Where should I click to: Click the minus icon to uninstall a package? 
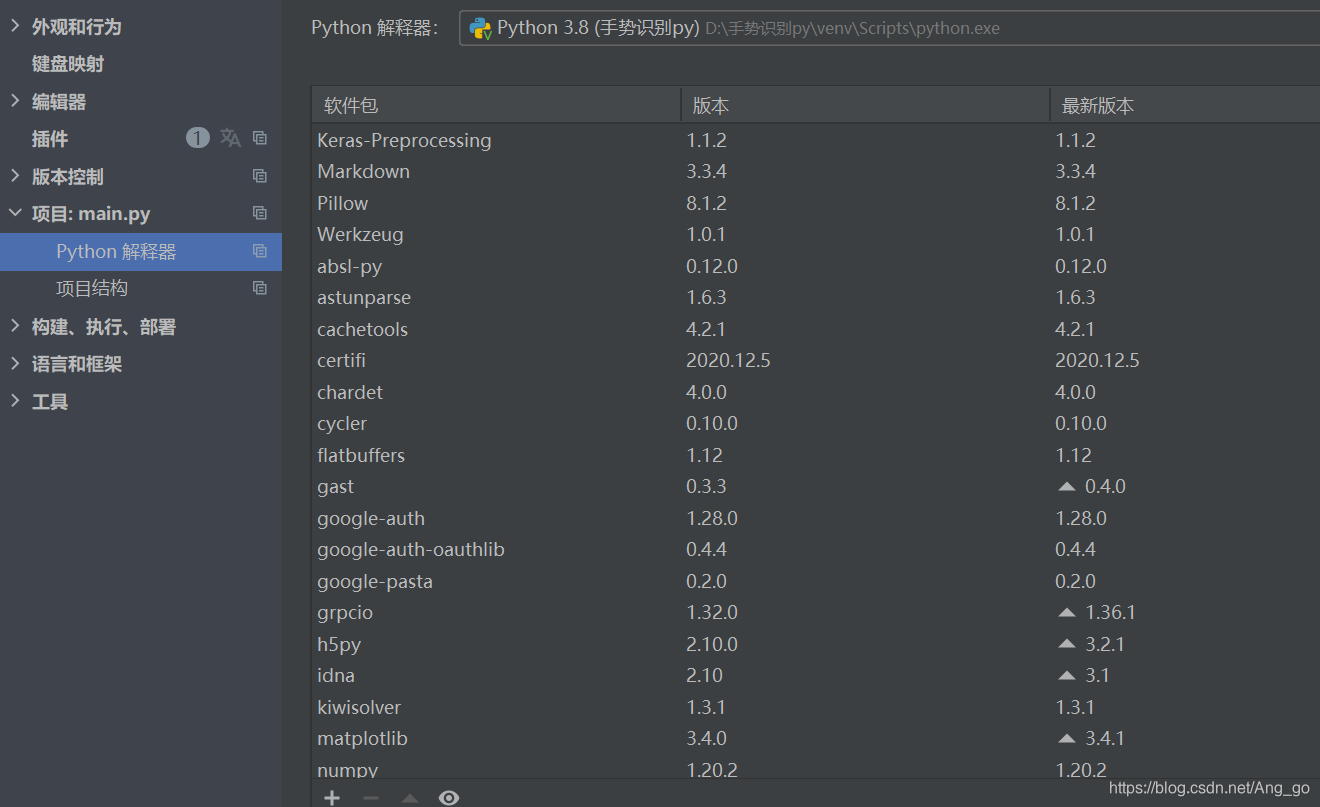tap(370, 797)
